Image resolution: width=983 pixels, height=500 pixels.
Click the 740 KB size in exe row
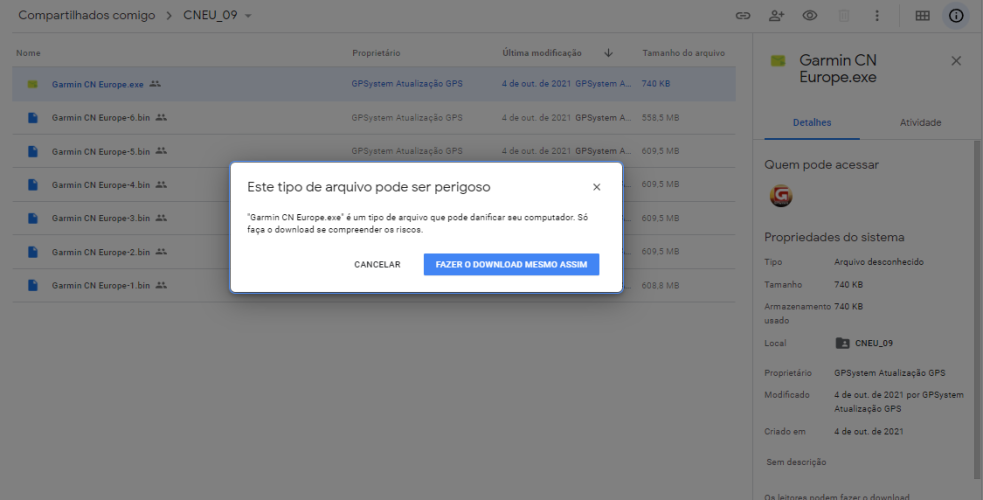click(656, 83)
